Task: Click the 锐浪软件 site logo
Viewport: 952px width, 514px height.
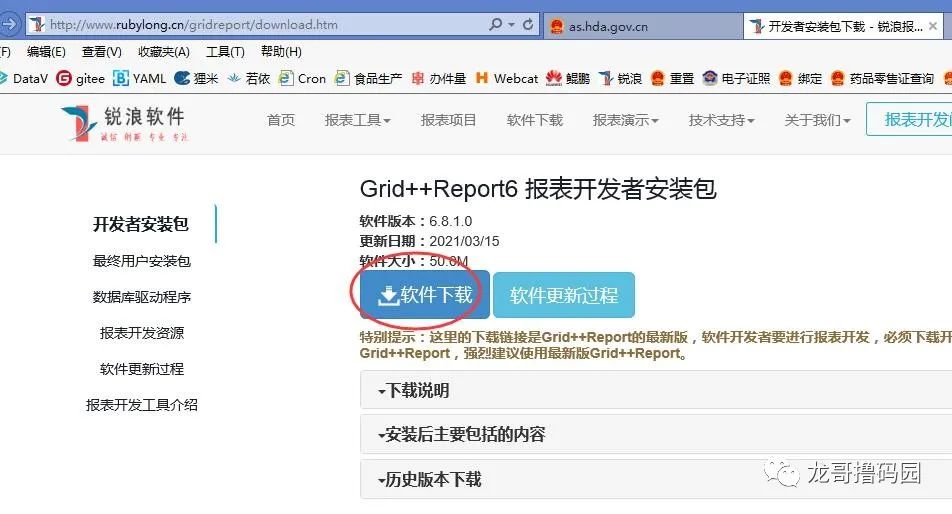Action: tap(124, 123)
